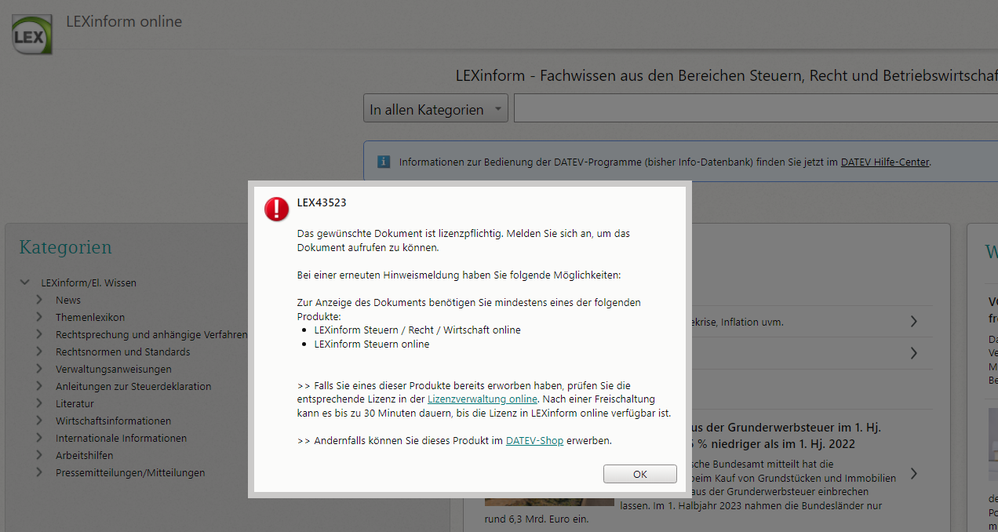This screenshot has height=532, width=998.
Task: Expand Anleitungen zur Steuerdeklaration chevron
Action: (x=39, y=386)
